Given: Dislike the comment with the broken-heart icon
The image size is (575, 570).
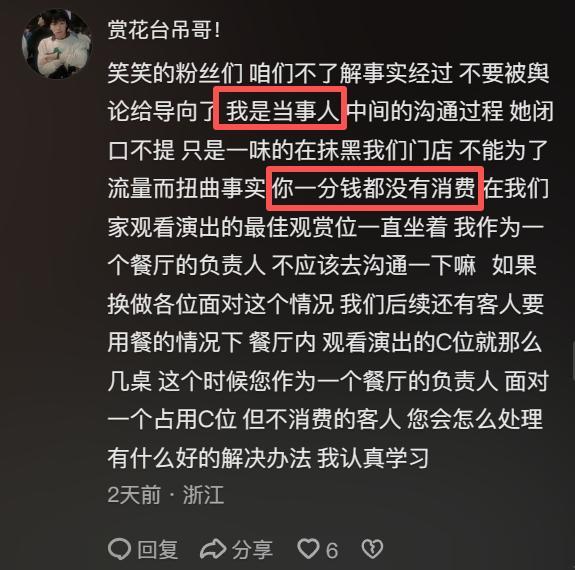Looking at the screenshot, I should 372,549.
